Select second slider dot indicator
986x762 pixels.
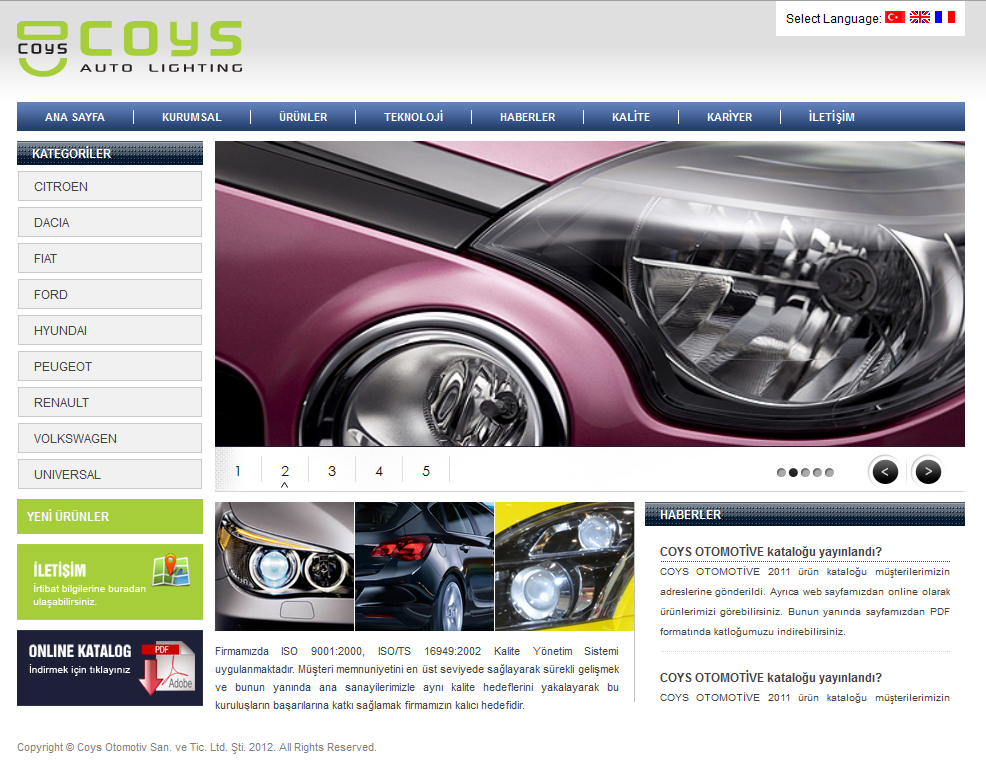(793, 472)
